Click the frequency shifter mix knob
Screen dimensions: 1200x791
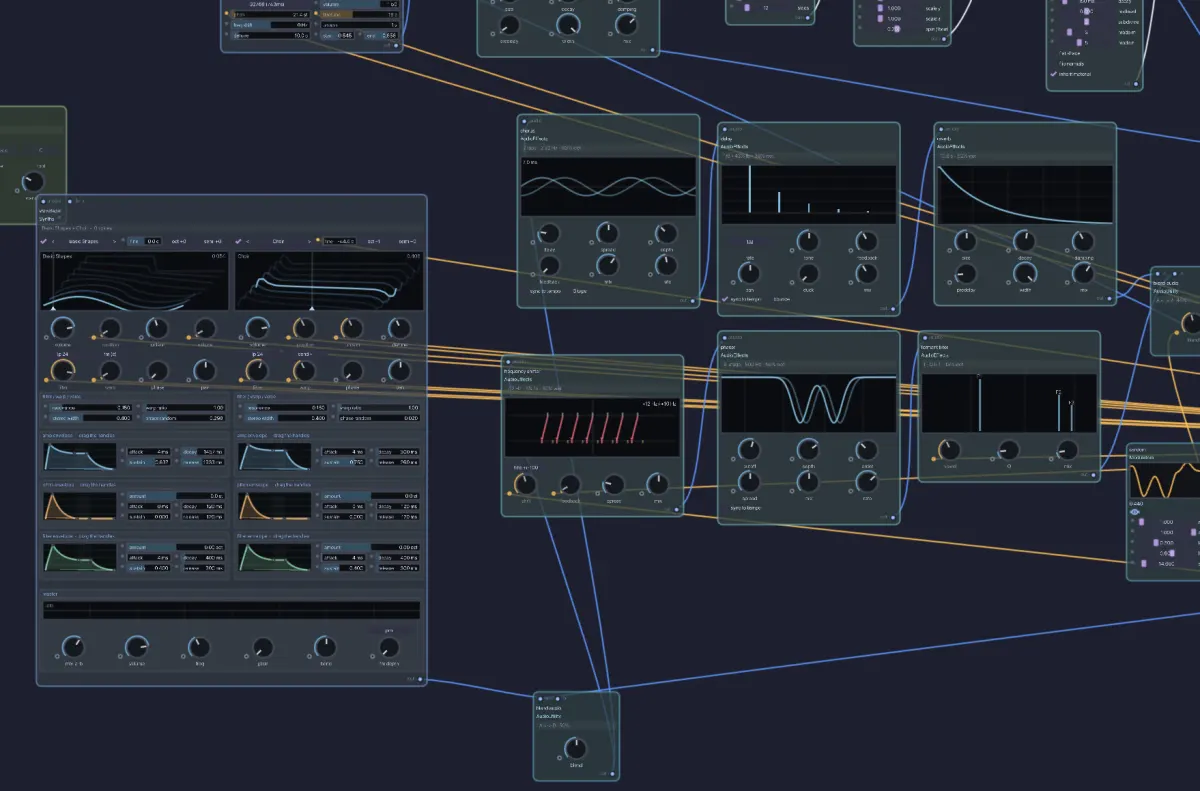pyautogui.click(x=657, y=484)
